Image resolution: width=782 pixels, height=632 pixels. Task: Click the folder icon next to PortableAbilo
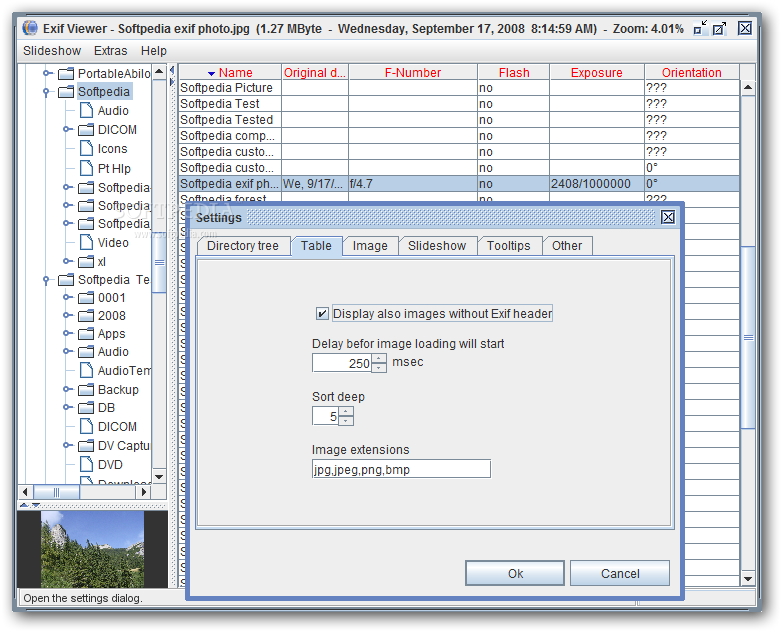66,74
